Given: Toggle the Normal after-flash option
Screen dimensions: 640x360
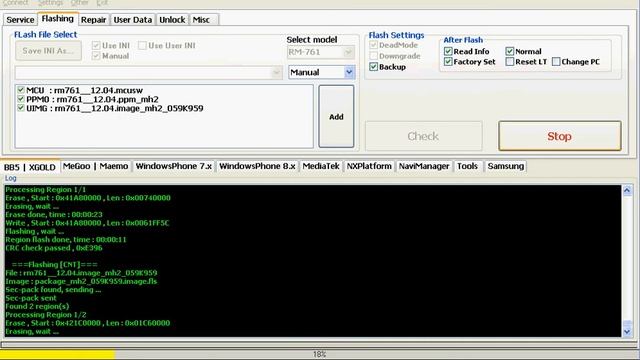Looking at the screenshot, I should 509,51.
